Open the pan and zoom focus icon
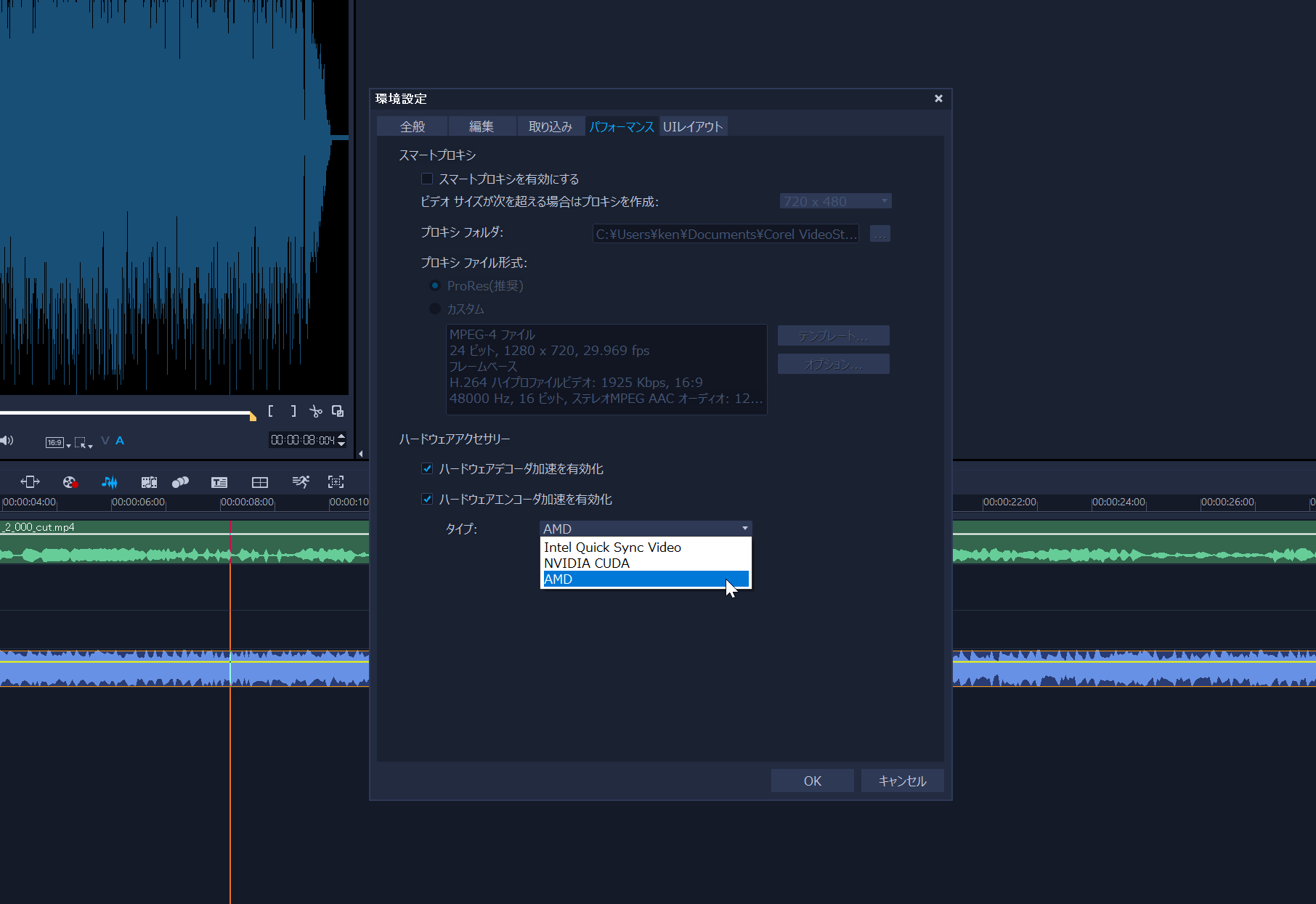Viewport: 1316px width, 904px height. pos(336,482)
